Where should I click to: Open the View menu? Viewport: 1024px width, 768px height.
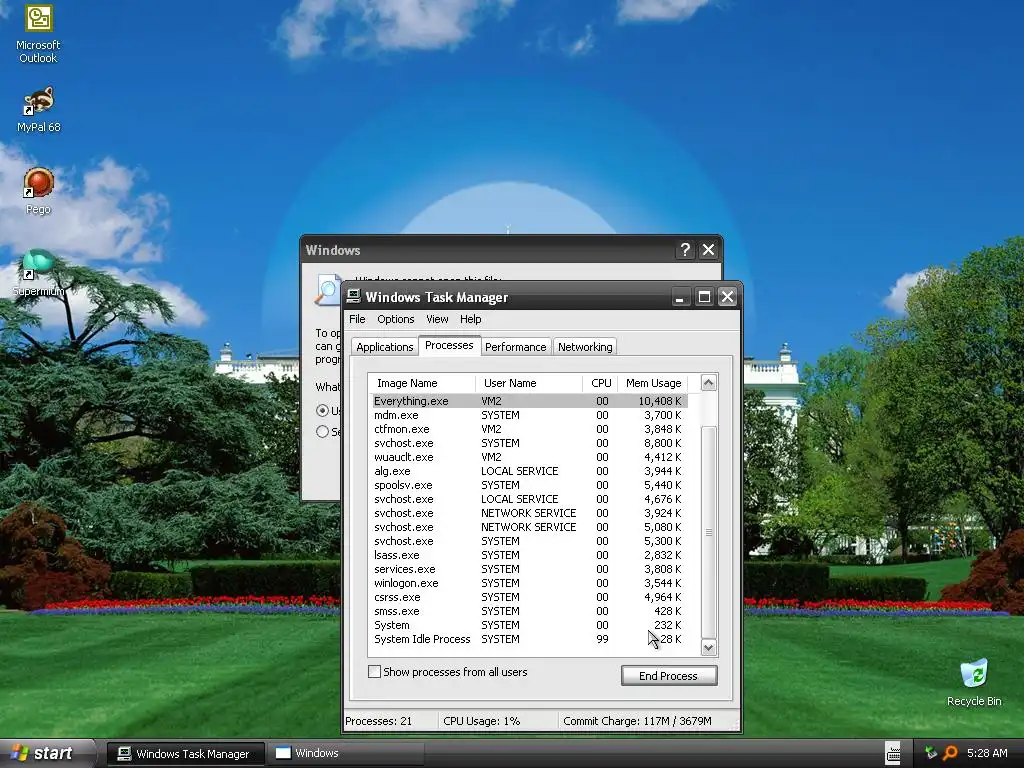coord(437,319)
